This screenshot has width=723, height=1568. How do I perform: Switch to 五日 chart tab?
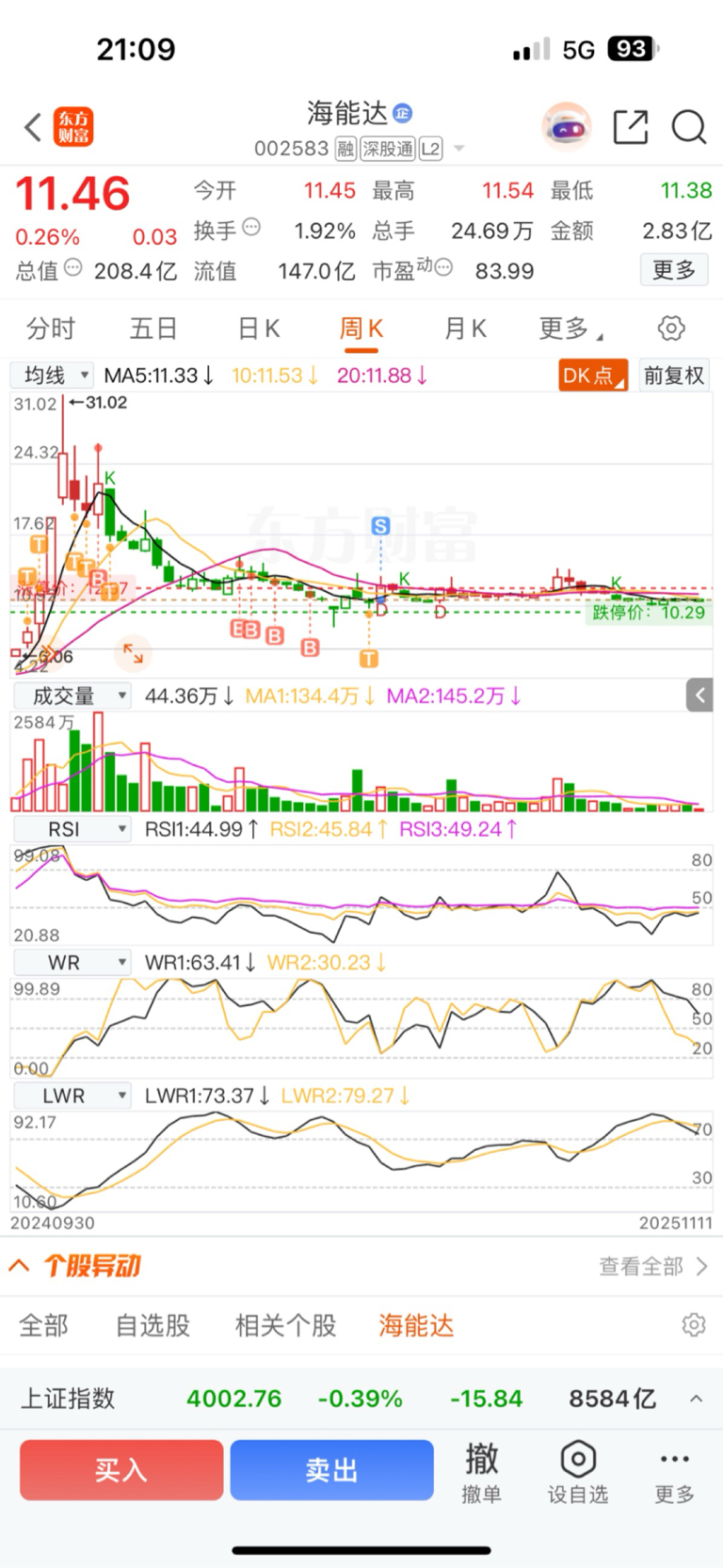click(153, 328)
